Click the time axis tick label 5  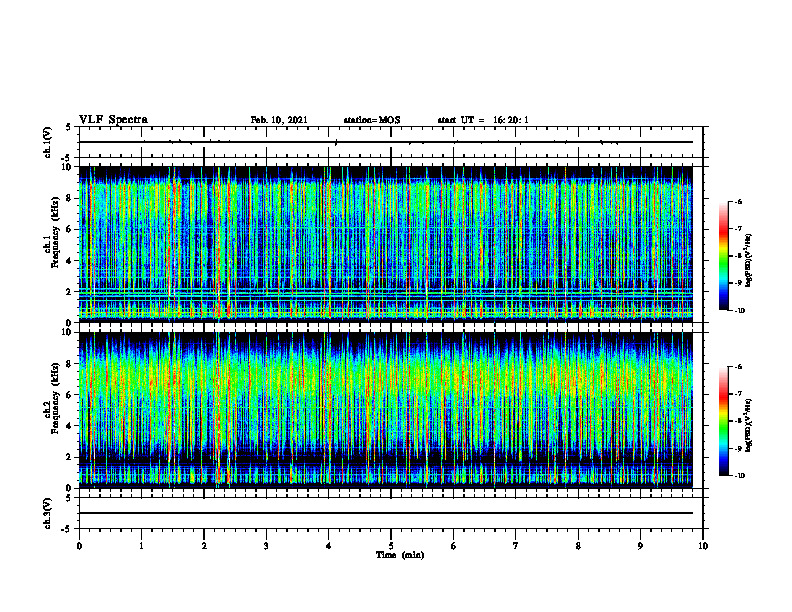(x=391, y=546)
